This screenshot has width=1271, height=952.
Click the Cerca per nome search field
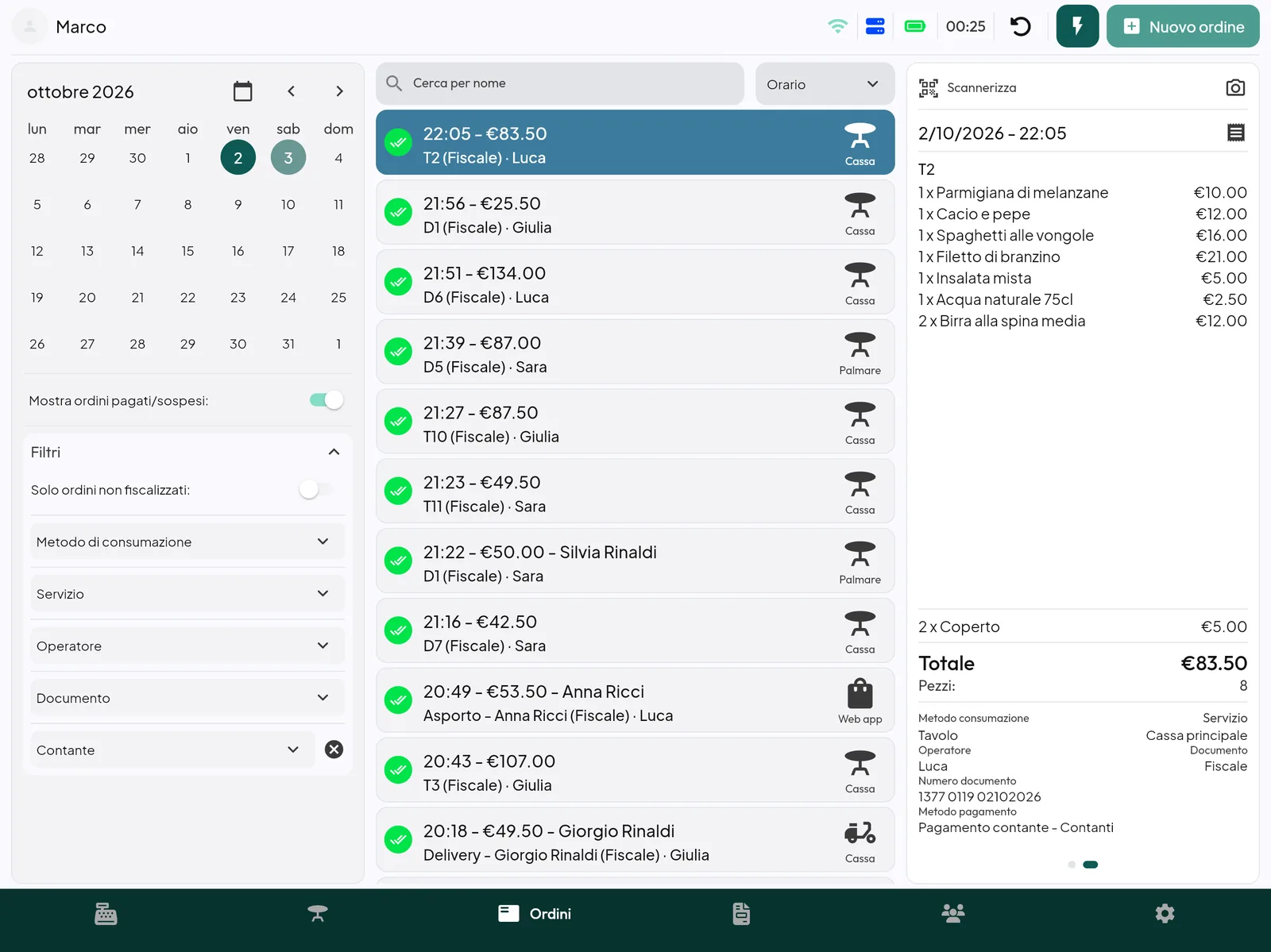click(x=560, y=83)
